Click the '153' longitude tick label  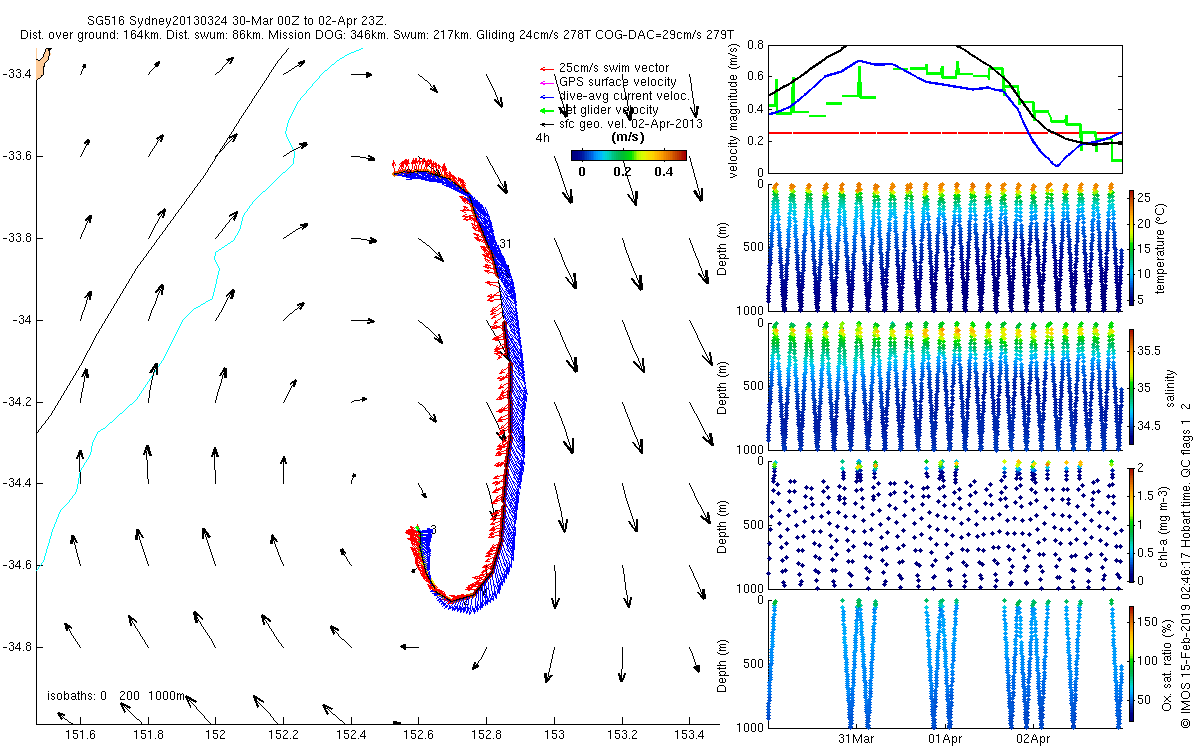click(x=553, y=735)
